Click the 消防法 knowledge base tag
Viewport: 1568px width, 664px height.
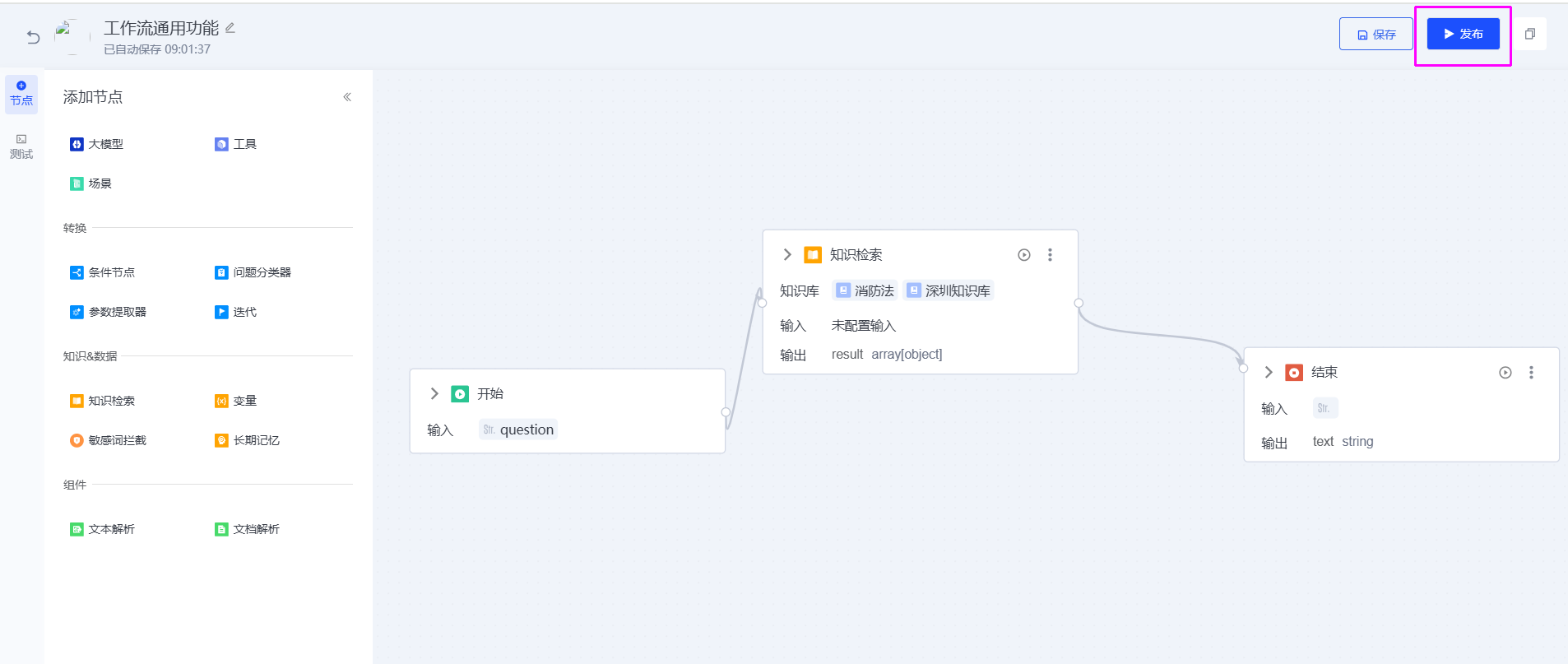point(865,290)
